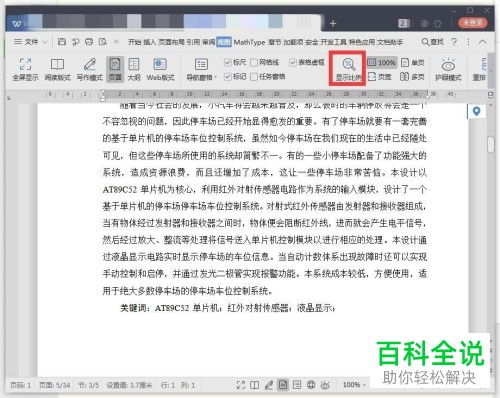This screenshot has width=500, height=398.
Task: Open the 开发工具 Developer tab
Action: [x=334, y=42]
